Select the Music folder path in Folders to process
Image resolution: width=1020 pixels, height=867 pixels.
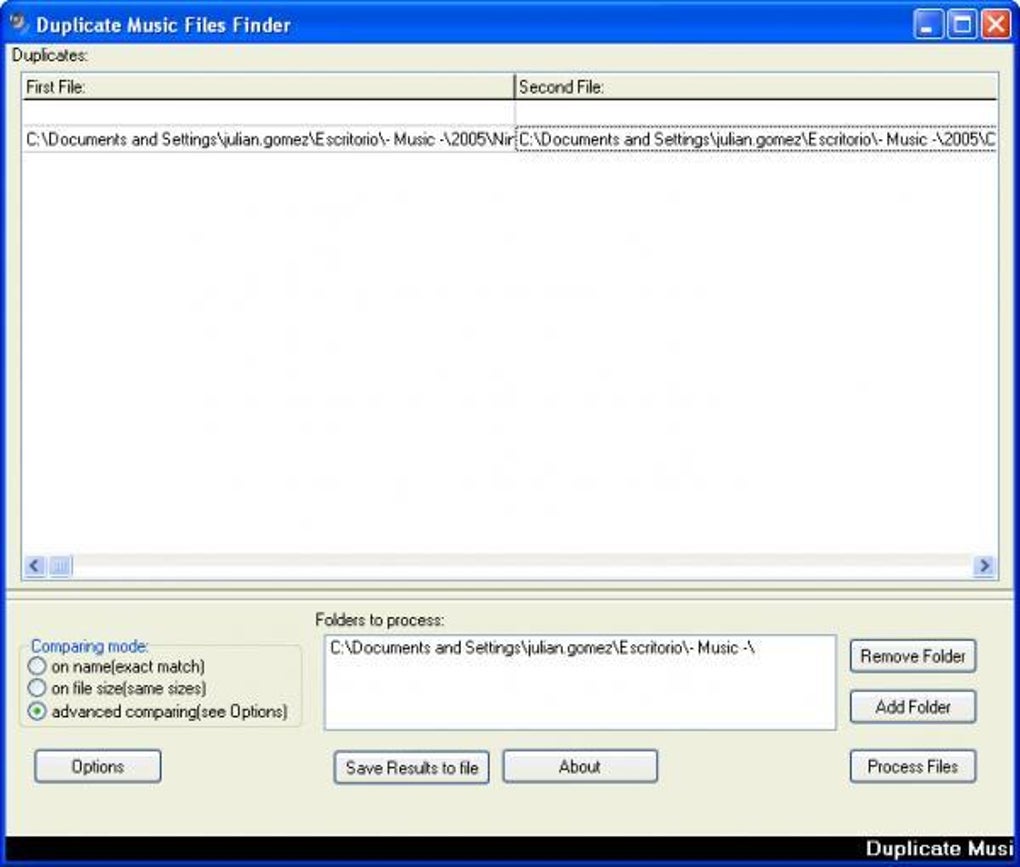pyautogui.click(x=542, y=648)
